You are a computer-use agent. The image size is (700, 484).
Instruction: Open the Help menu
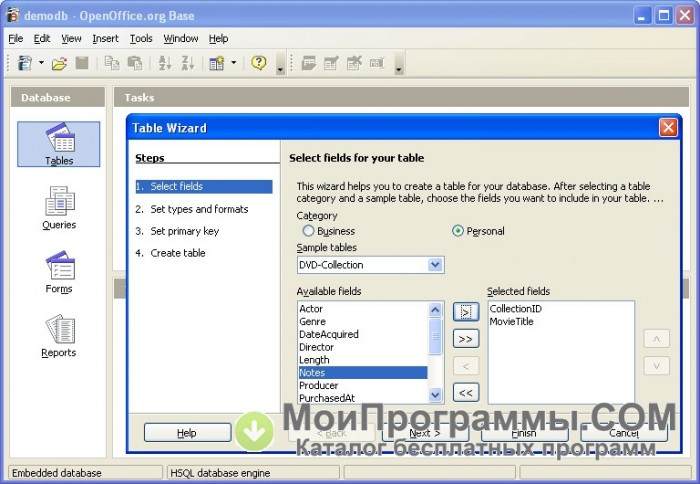tap(218, 39)
